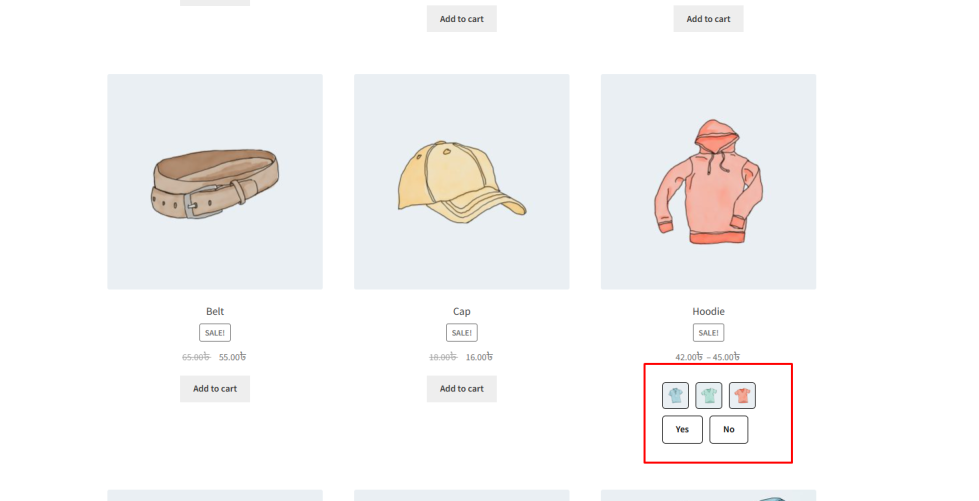The width and height of the screenshot is (979, 501).
Task: Open the Belt product image
Action: point(215,182)
